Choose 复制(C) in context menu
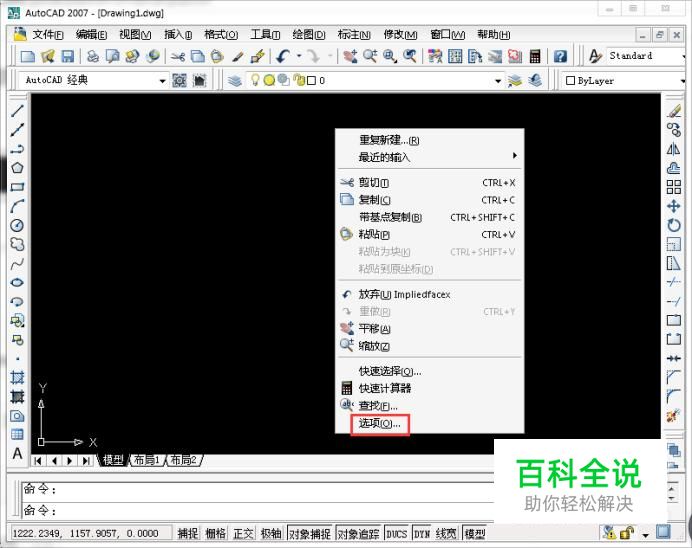The height and width of the screenshot is (548, 692). (x=430, y=200)
